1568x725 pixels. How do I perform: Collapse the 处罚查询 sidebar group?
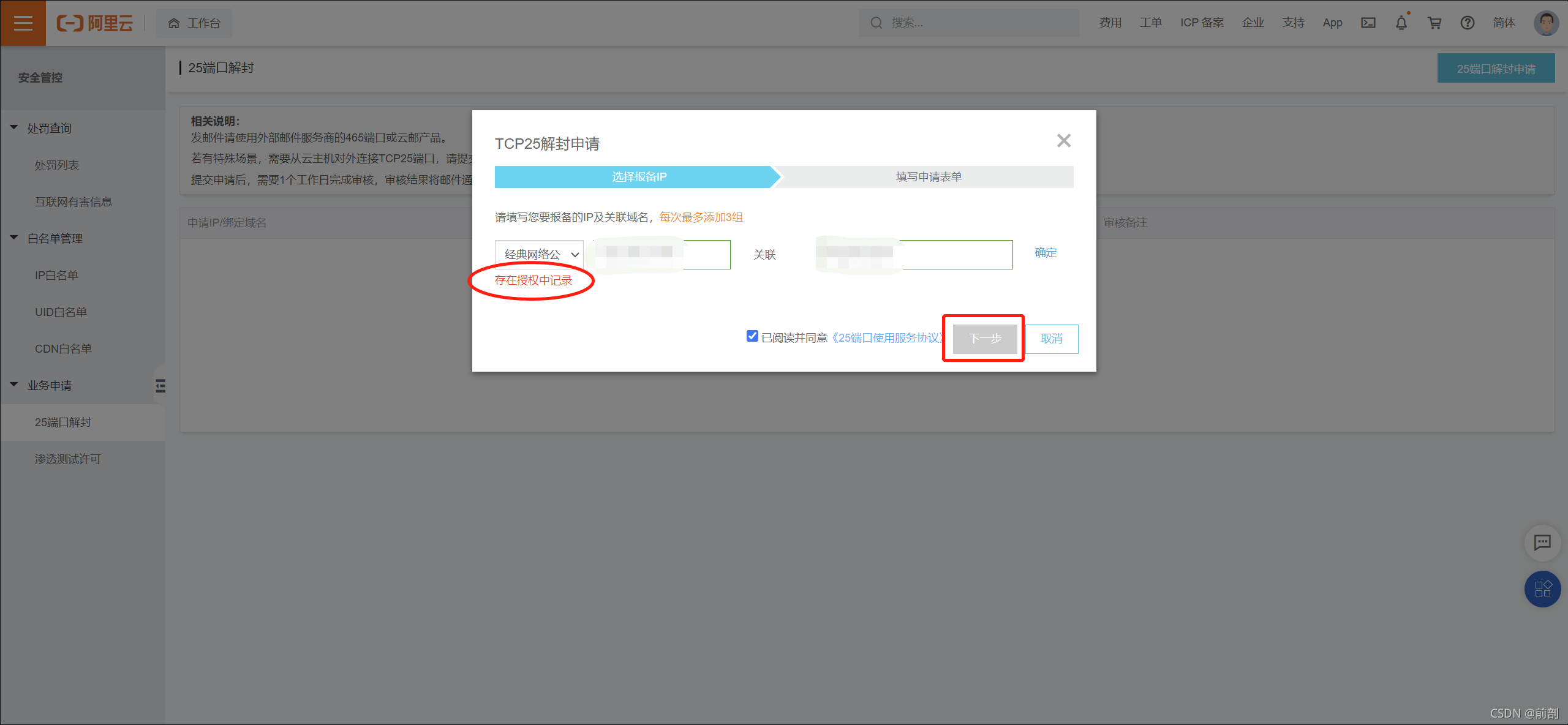click(13, 127)
